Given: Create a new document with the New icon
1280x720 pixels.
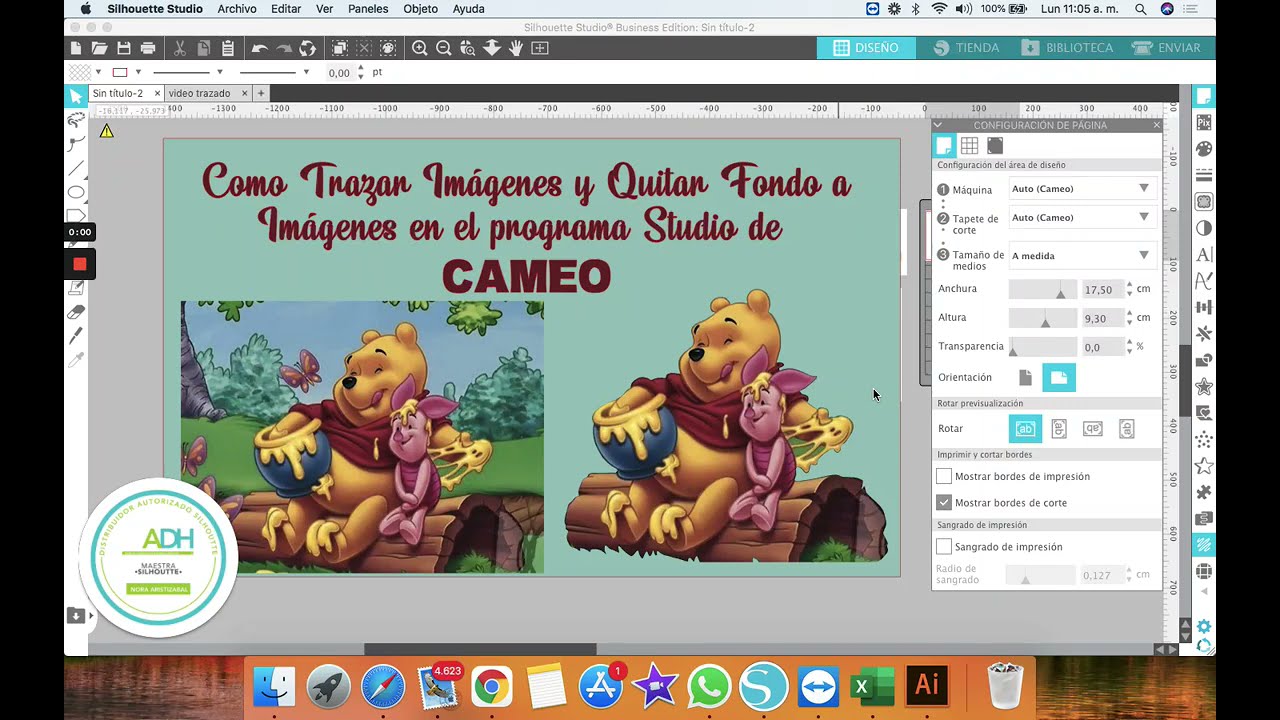Looking at the screenshot, I should tap(76, 48).
